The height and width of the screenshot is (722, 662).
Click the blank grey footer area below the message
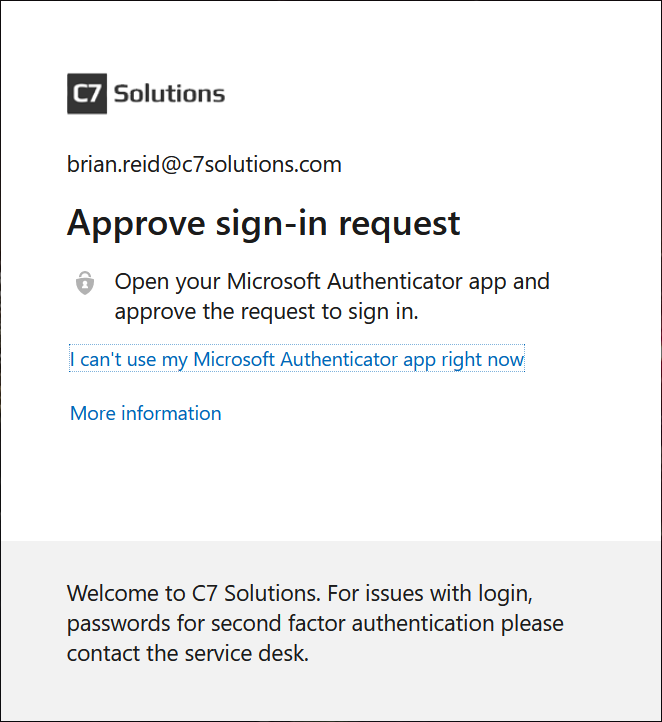[331, 695]
